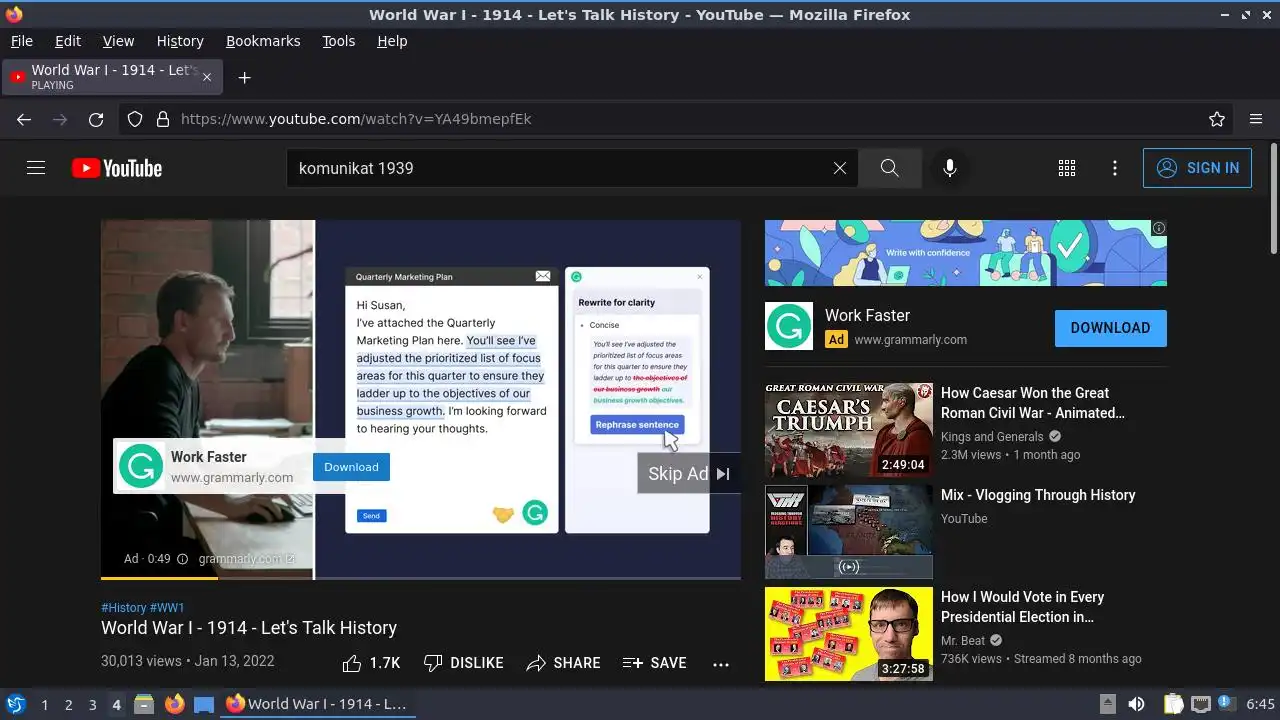Bookmark this page with star icon

(x=1217, y=119)
